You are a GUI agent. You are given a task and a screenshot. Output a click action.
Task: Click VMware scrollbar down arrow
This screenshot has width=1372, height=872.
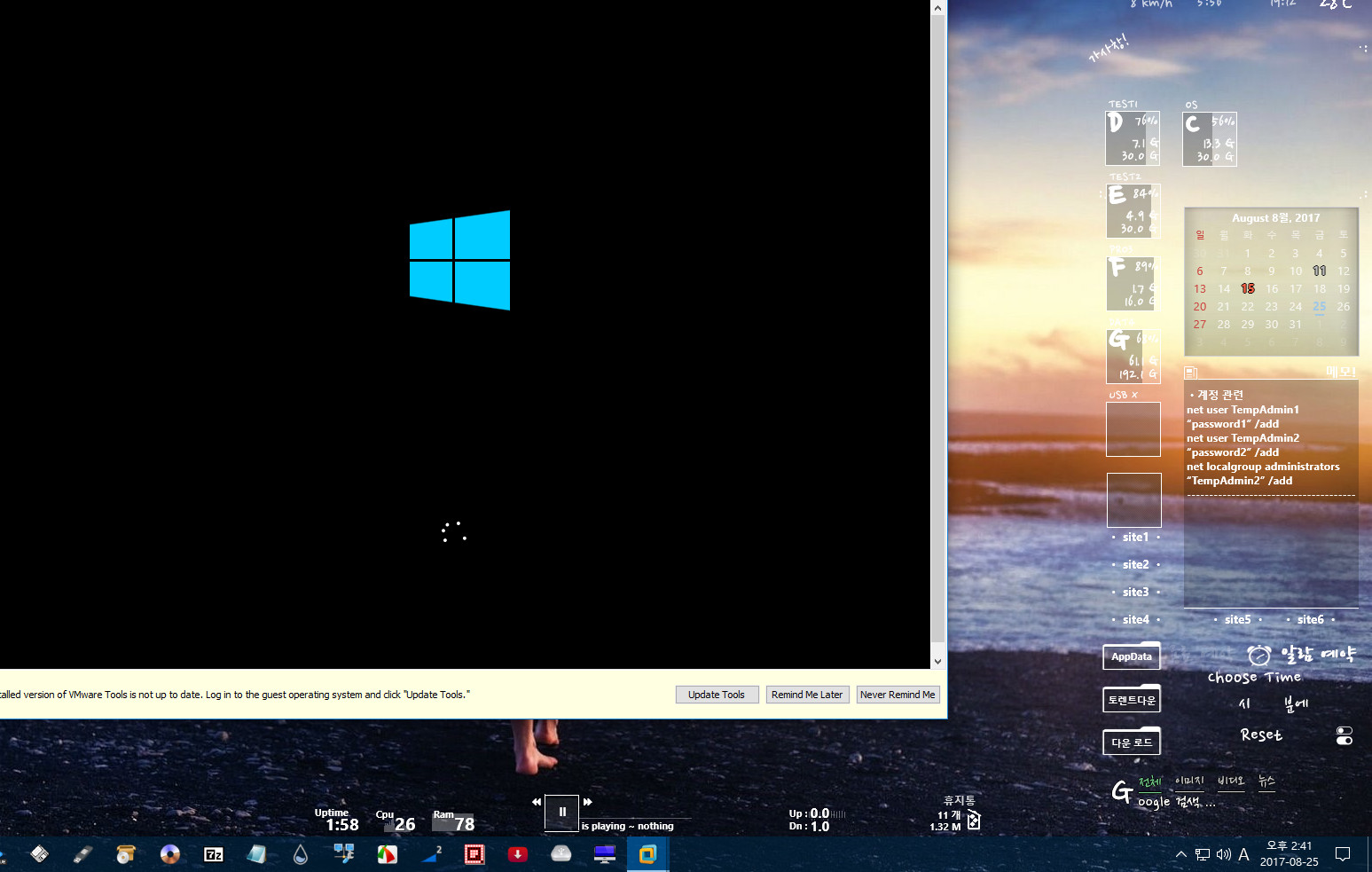pyautogui.click(x=937, y=661)
